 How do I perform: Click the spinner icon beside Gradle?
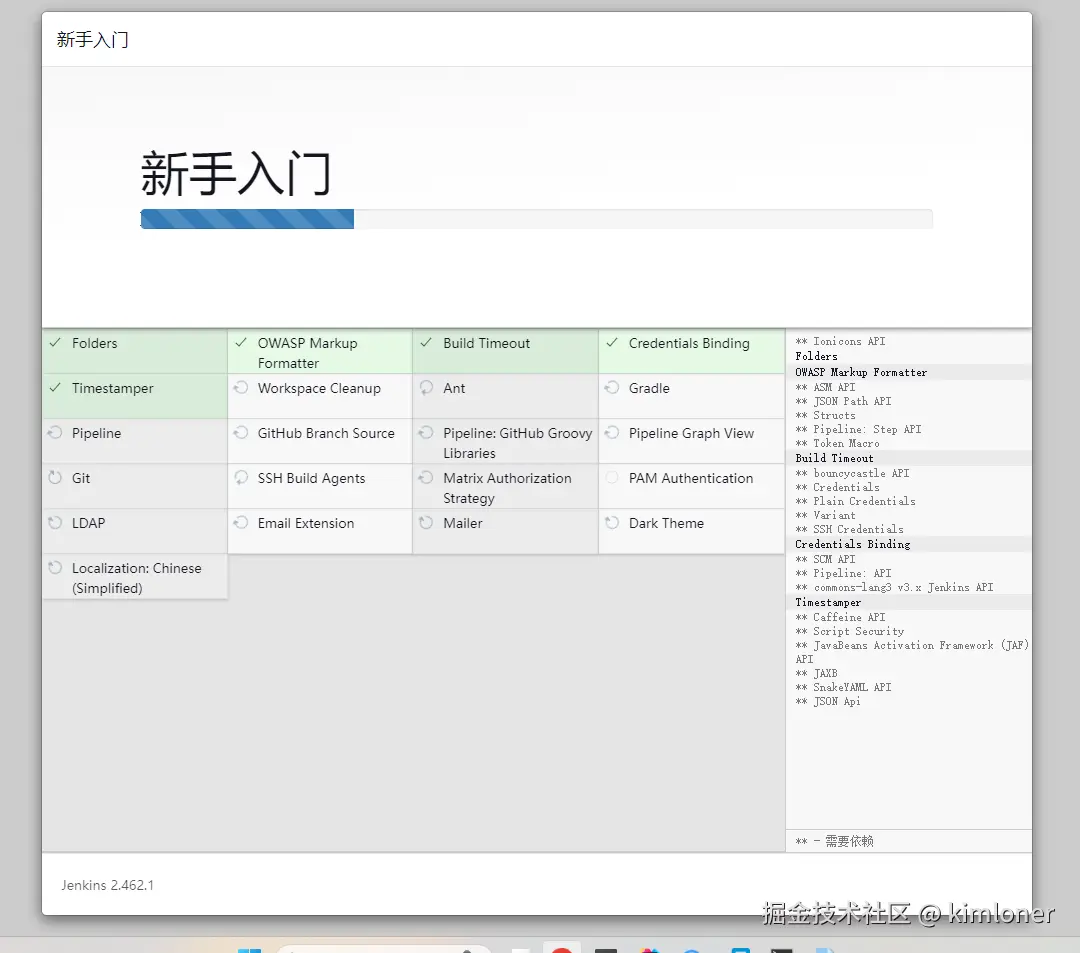[x=612, y=388]
